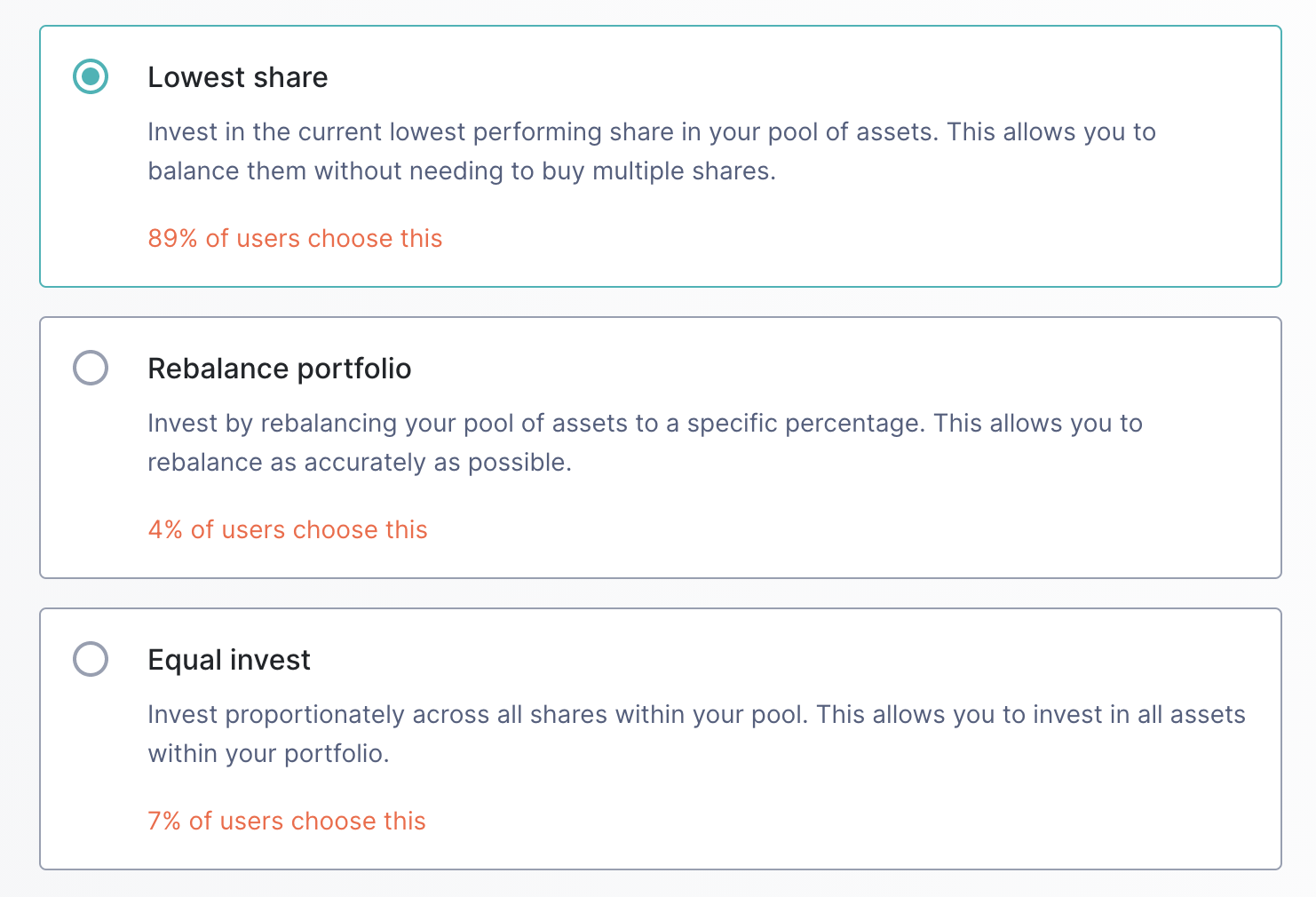Image resolution: width=1316 pixels, height=897 pixels.
Task: Choose the Equal invest option card
Action: point(661,739)
